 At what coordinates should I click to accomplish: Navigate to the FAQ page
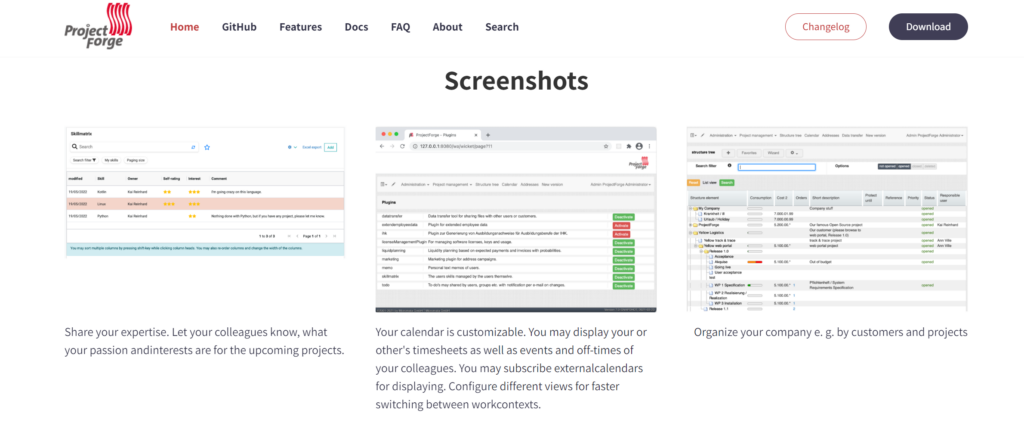click(400, 27)
